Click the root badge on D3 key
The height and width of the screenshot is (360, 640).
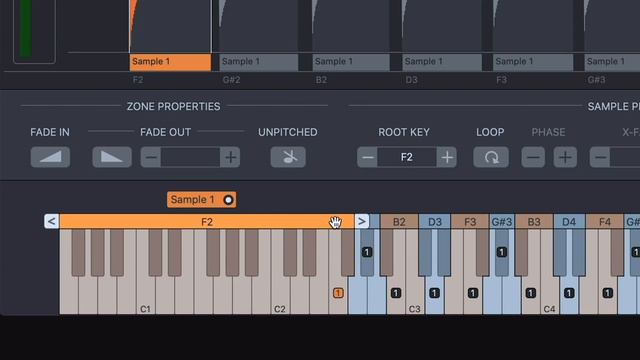click(434, 293)
